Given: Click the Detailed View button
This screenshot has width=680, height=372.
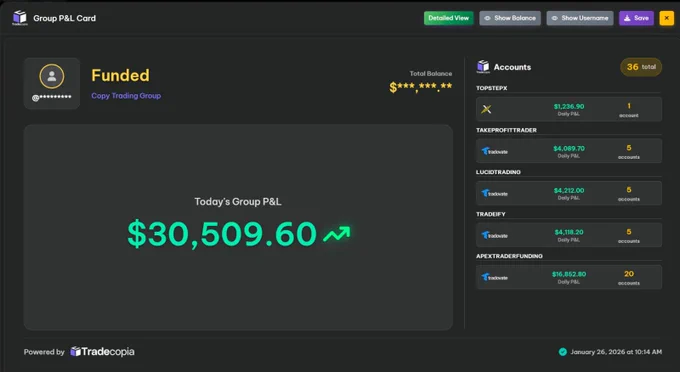Looking at the screenshot, I should 448,18.
